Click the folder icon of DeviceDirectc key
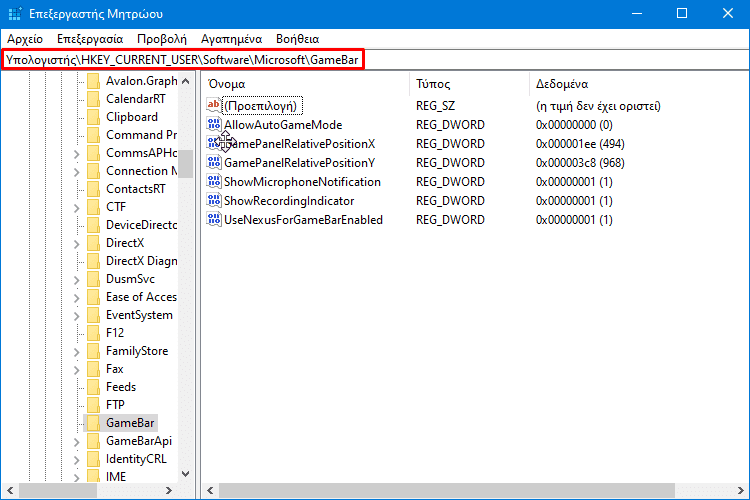 click(x=93, y=224)
